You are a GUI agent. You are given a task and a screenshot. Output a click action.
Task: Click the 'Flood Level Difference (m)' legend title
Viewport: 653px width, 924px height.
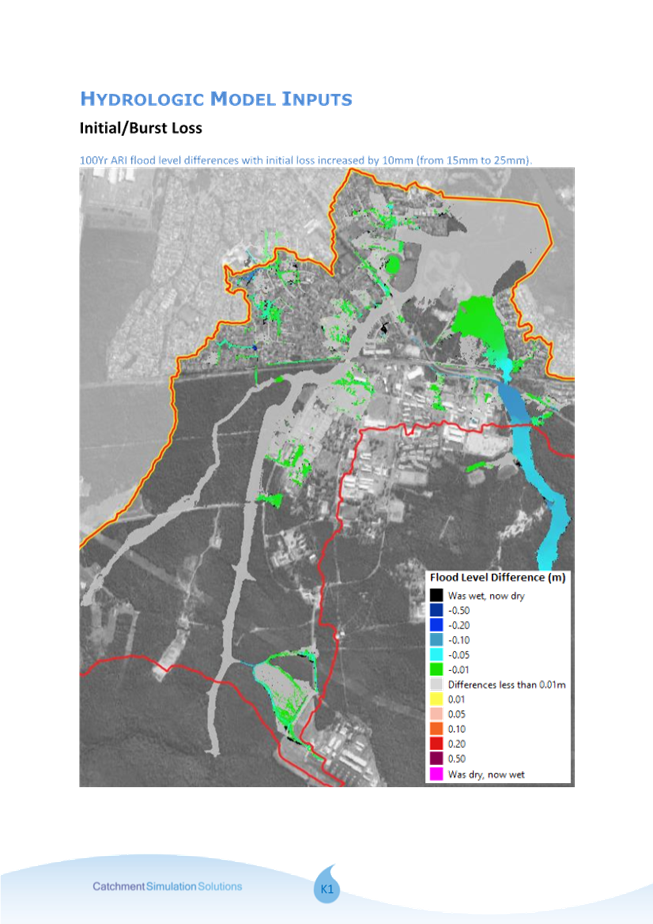click(498, 578)
